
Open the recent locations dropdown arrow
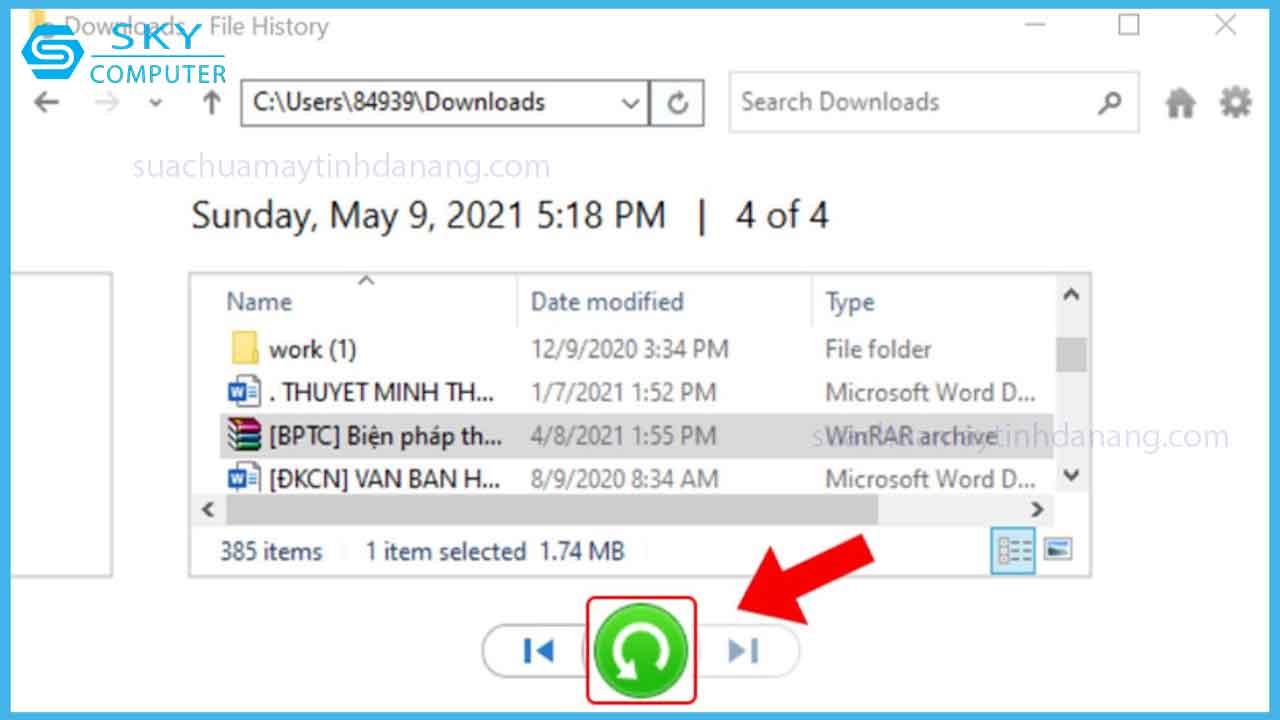coord(155,103)
